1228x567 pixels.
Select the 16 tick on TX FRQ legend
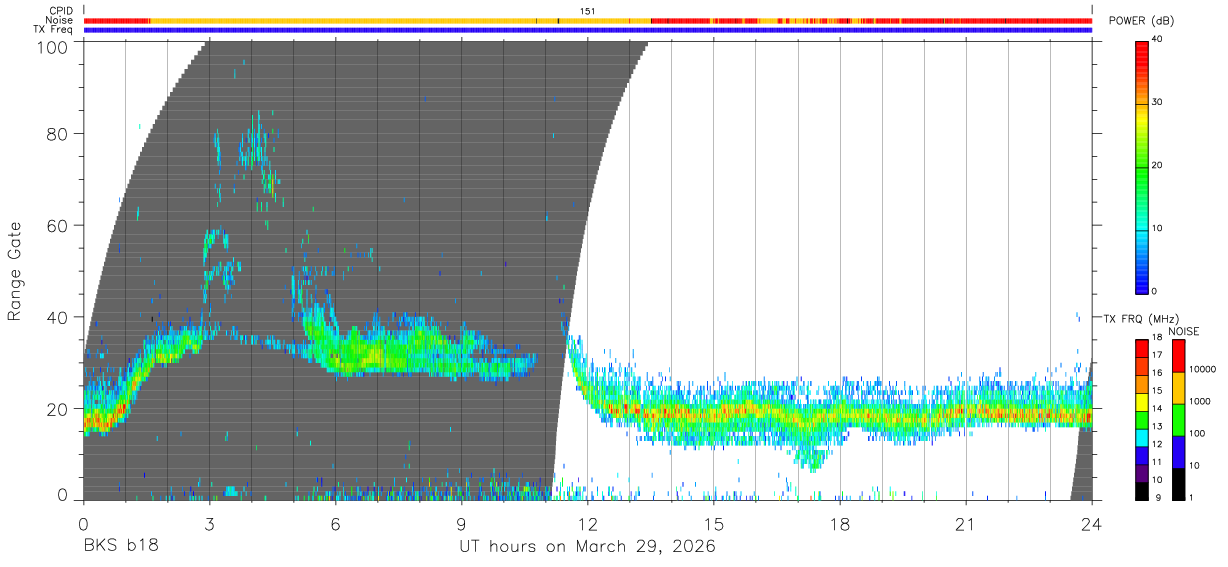[1158, 372]
